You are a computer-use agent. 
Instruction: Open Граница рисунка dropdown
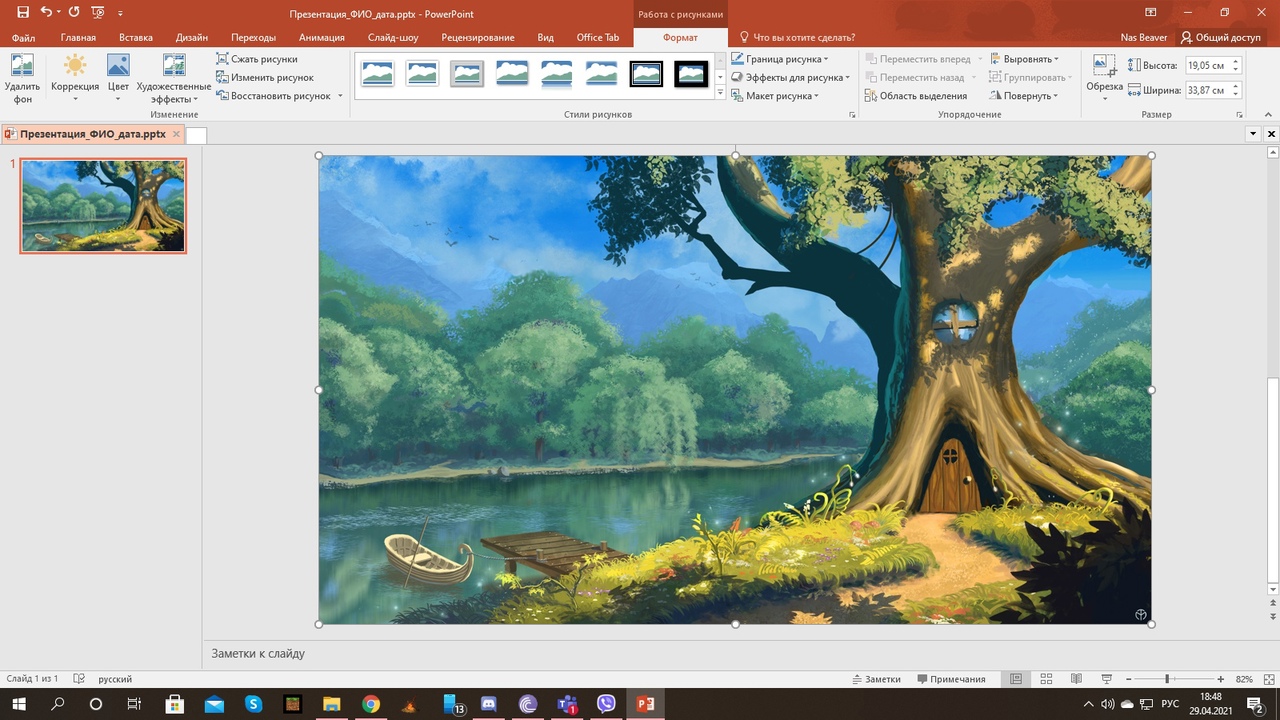tap(780, 59)
